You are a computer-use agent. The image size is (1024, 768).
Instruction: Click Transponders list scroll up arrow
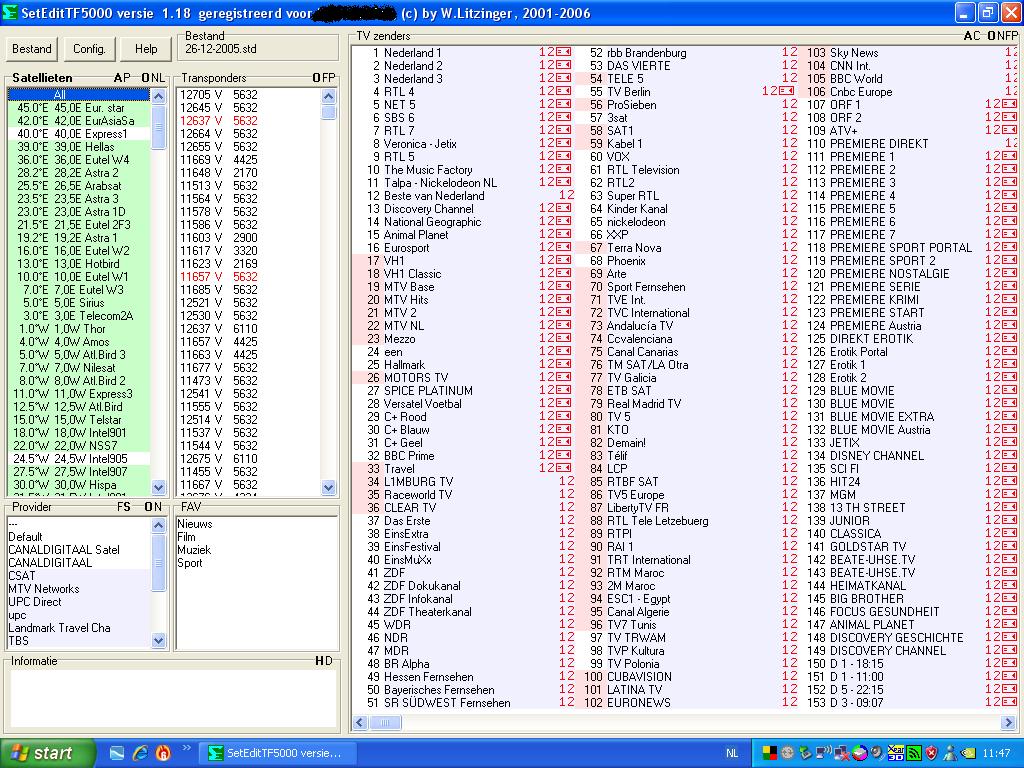[x=328, y=96]
